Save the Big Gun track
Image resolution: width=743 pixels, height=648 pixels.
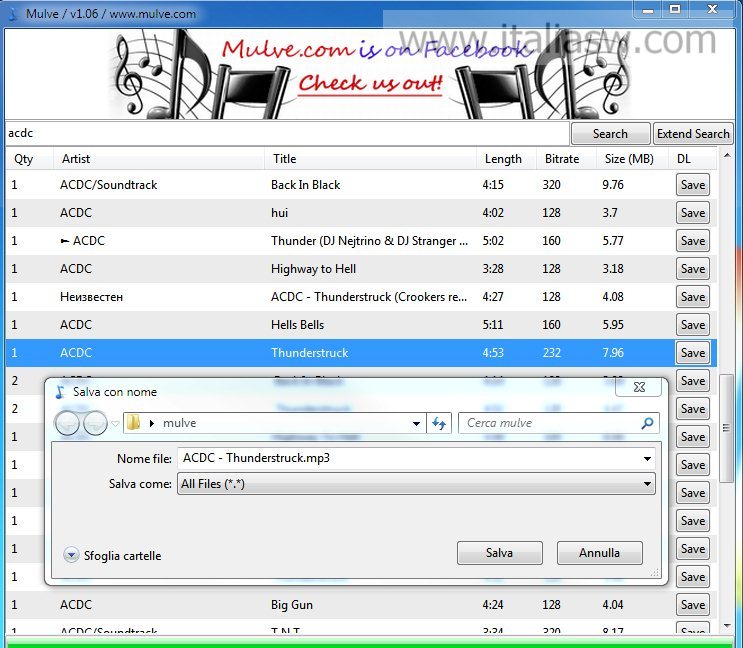click(x=693, y=604)
